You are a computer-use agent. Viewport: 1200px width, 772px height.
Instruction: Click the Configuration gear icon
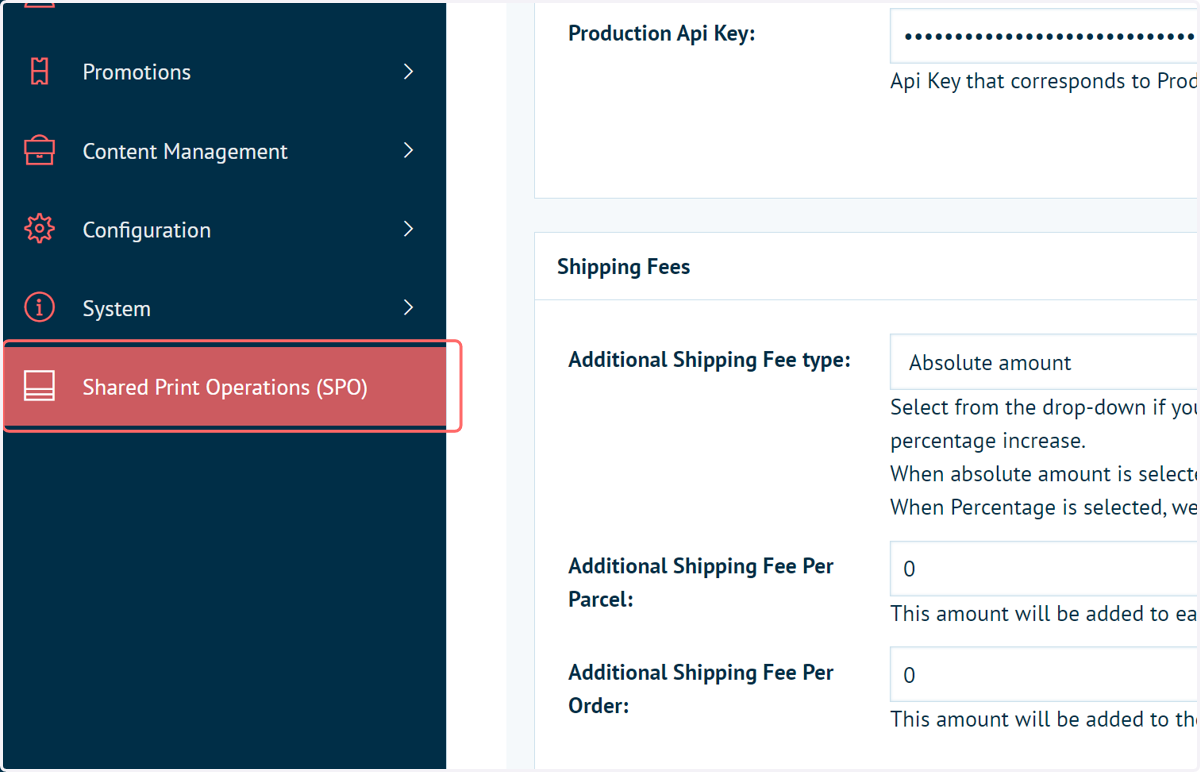pyautogui.click(x=39, y=229)
